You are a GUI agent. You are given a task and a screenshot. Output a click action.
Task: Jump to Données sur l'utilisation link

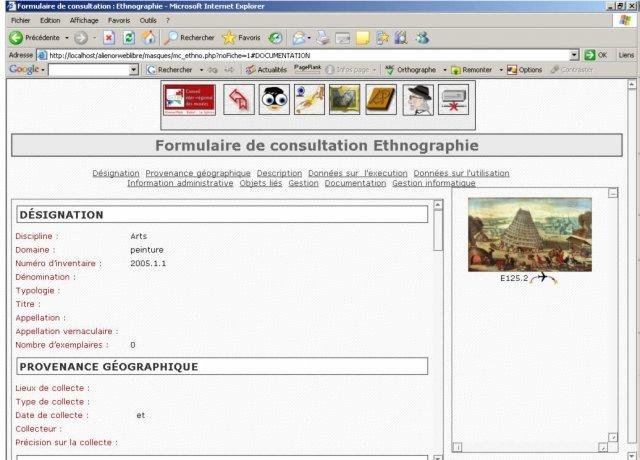461,173
